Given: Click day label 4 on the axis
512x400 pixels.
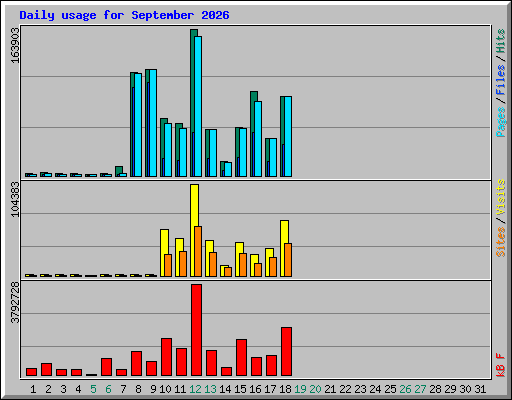Looking at the screenshot, I should 78,389.
